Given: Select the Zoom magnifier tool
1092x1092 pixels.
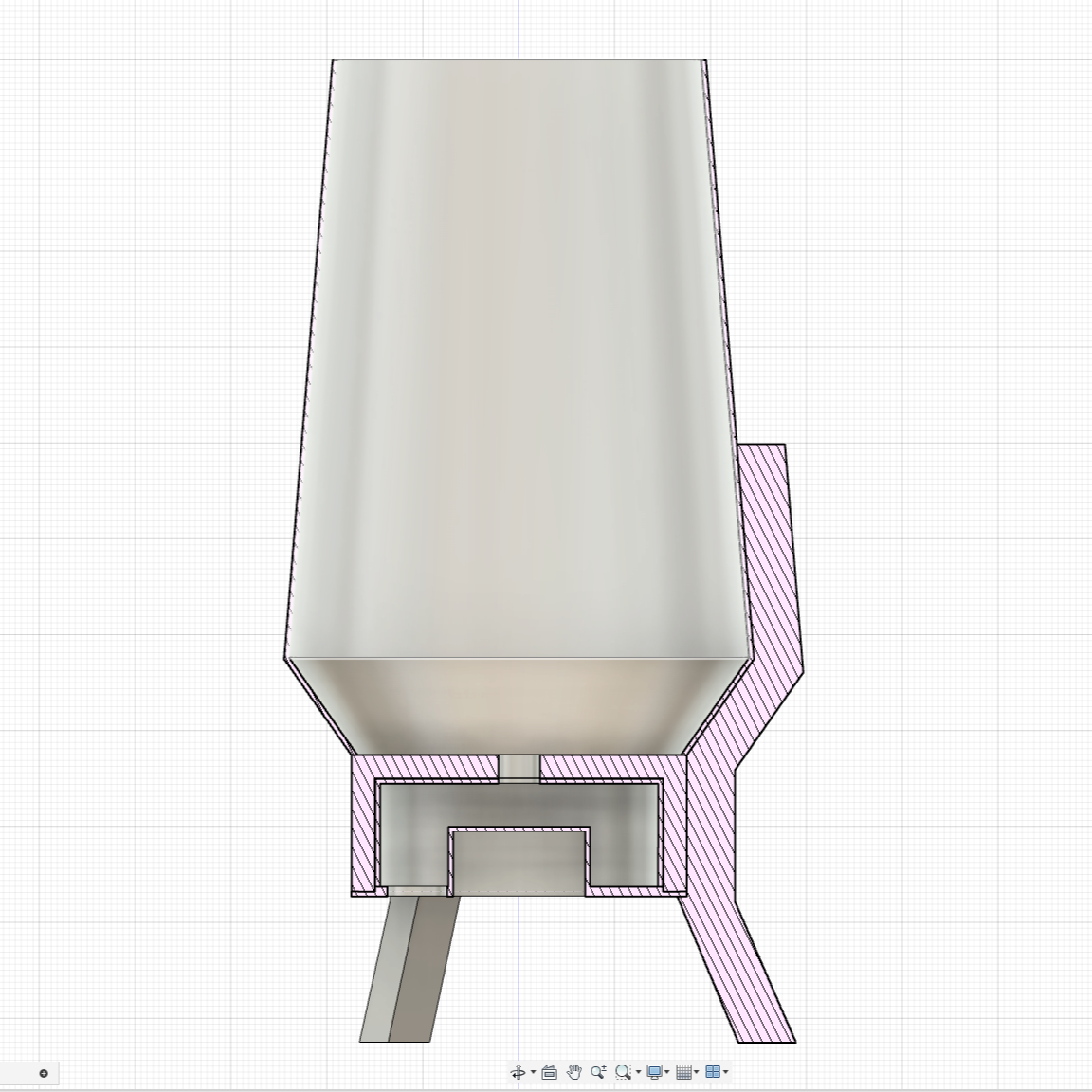Looking at the screenshot, I should pos(598,1072).
